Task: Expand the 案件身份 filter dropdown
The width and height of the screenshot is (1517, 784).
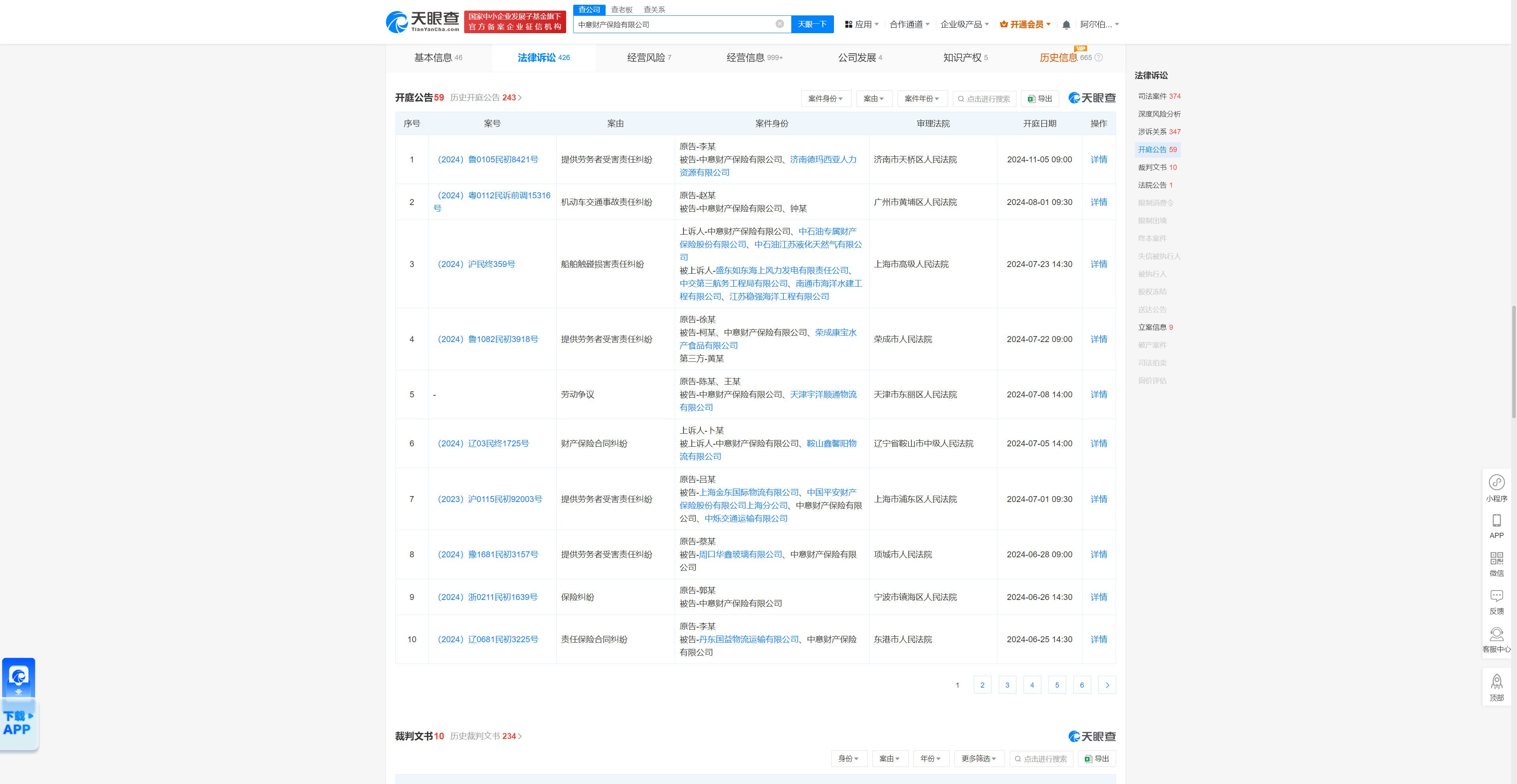Action: tap(826, 99)
